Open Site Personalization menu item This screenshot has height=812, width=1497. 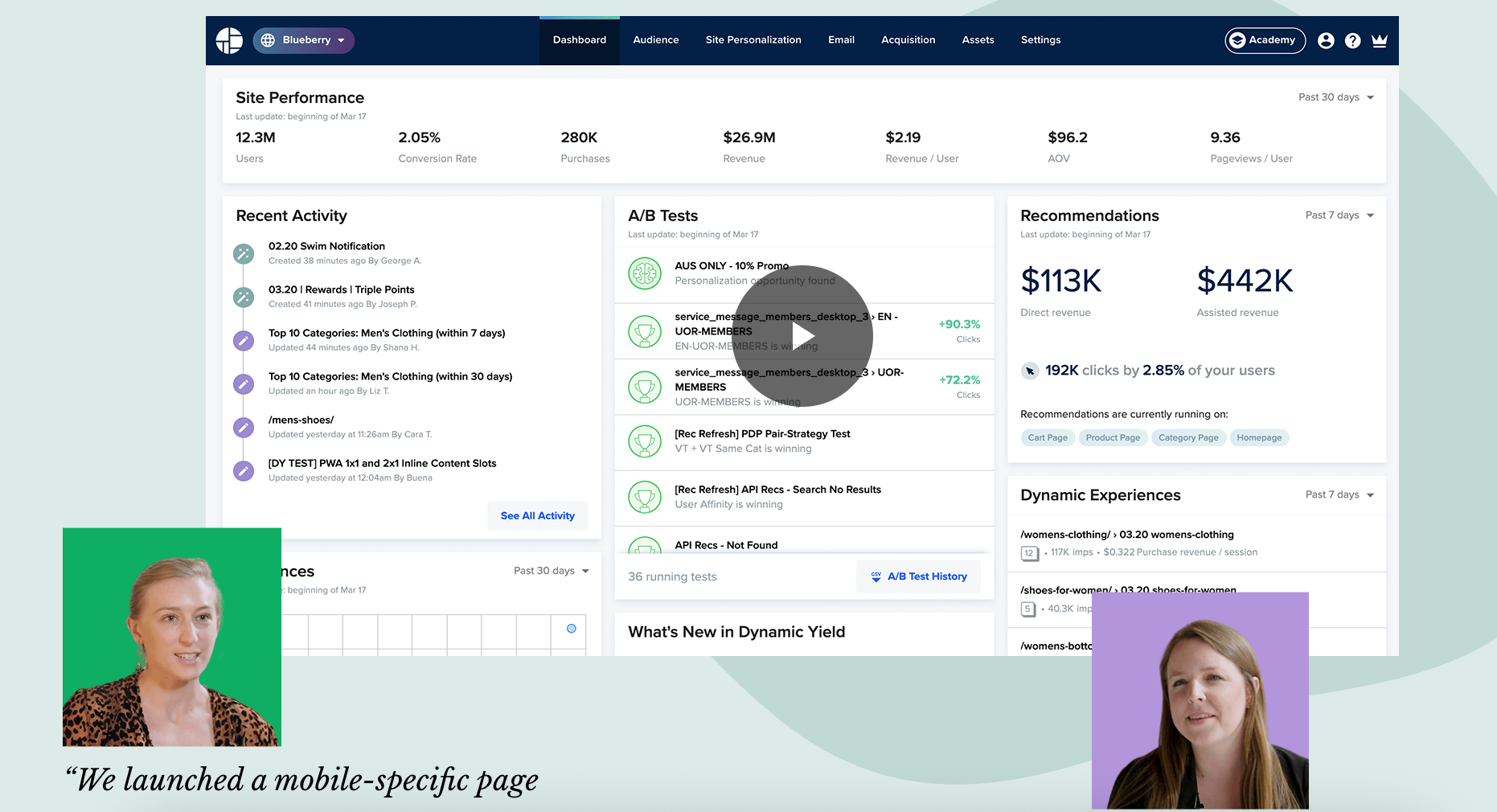pyautogui.click(x=753, y=40)
